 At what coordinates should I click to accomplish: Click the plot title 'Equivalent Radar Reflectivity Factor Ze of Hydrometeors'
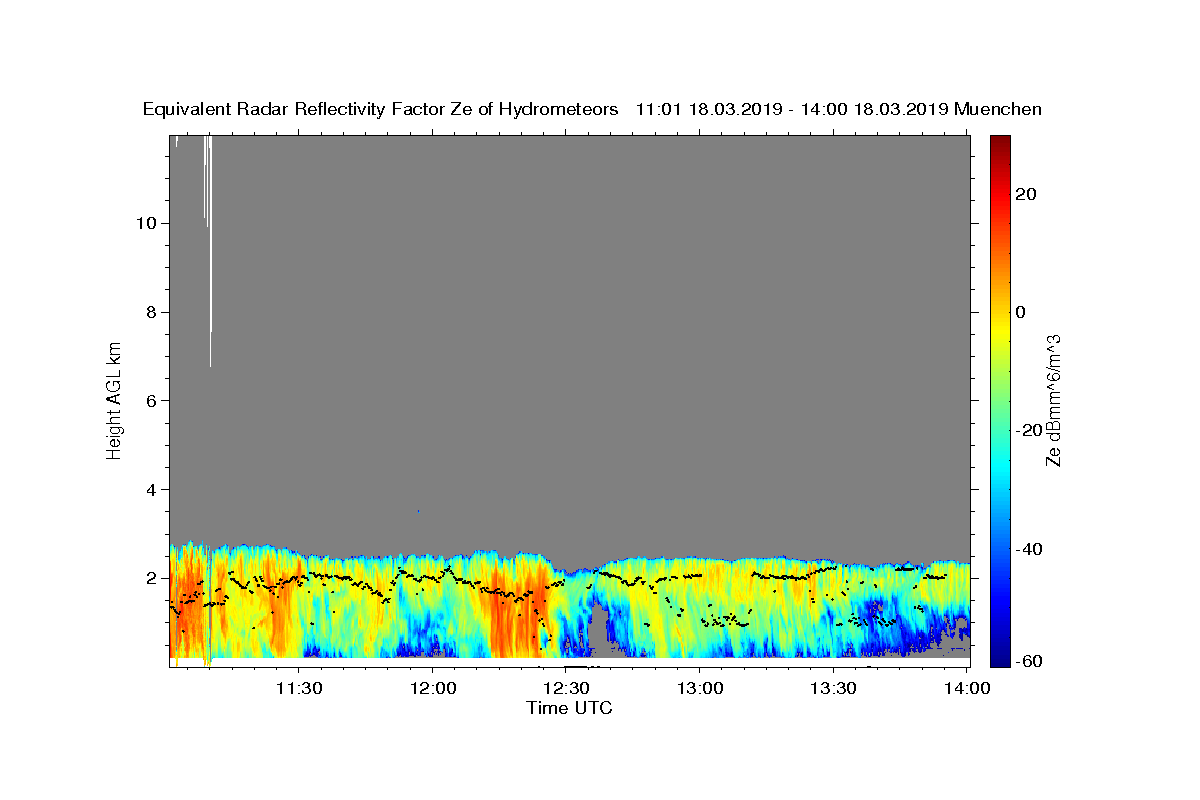coord(380,110)
